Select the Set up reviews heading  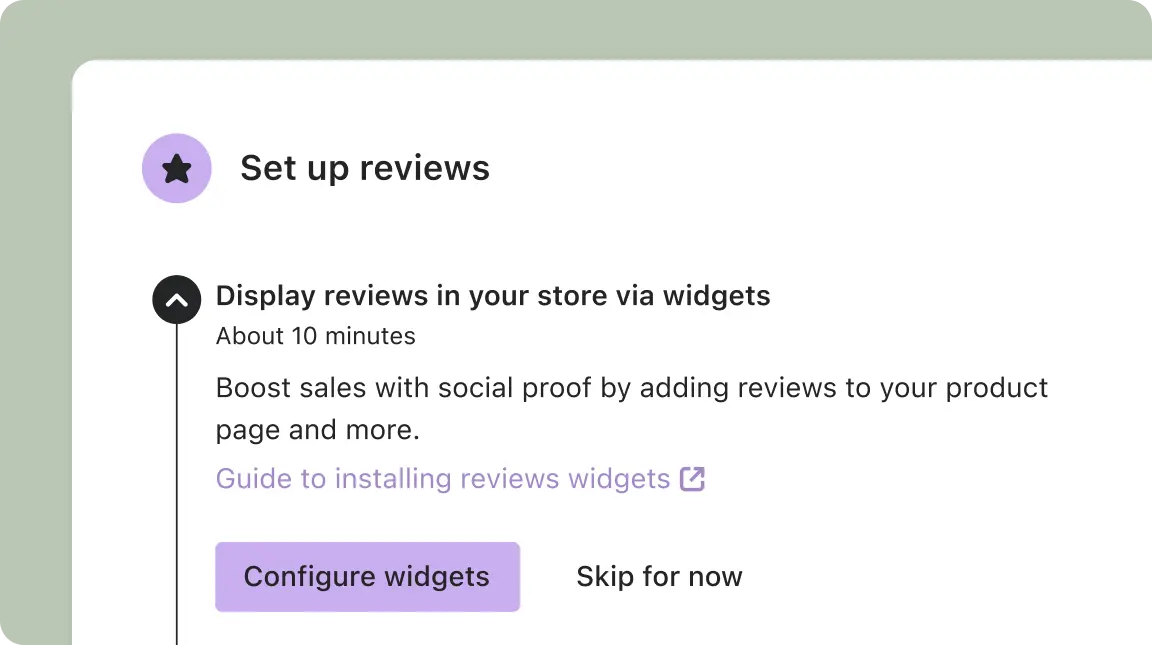point(364,168)
